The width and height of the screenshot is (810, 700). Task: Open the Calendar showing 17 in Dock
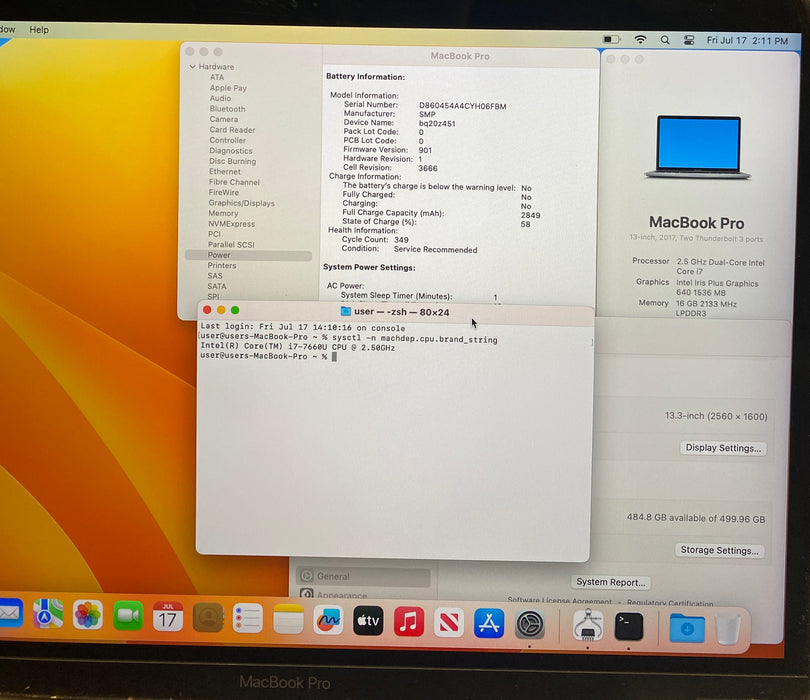168,616
